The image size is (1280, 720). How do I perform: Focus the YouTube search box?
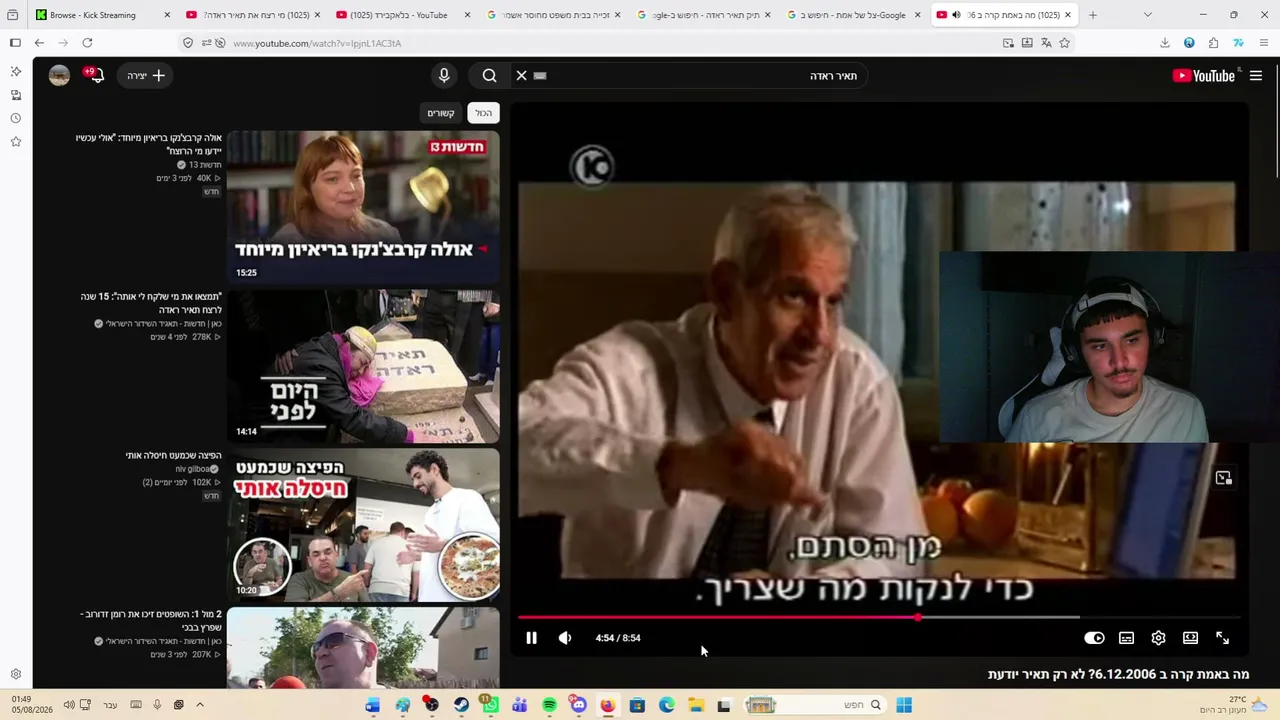click(x=690, y=76)
